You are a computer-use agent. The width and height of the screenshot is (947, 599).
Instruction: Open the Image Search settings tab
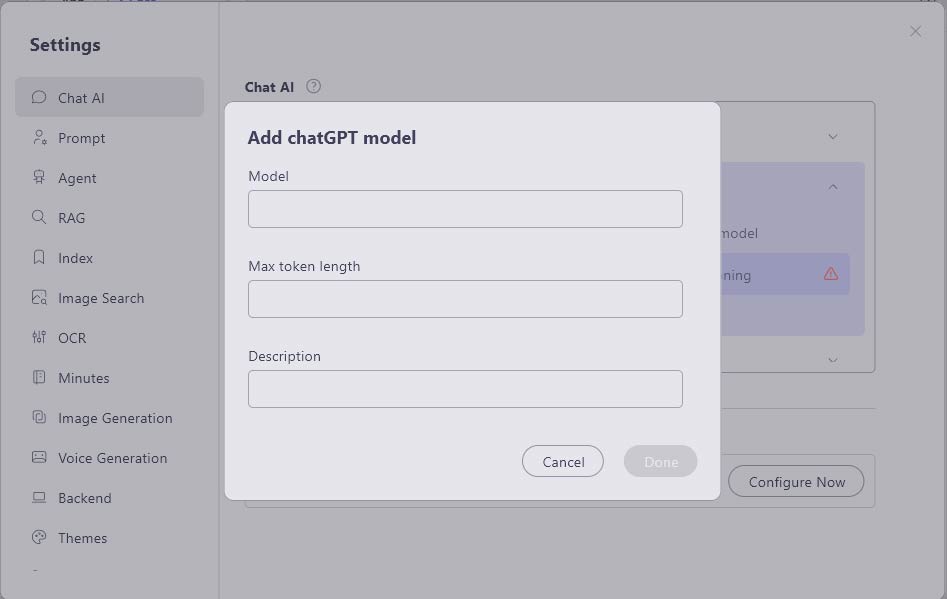(x=109, y=298)
